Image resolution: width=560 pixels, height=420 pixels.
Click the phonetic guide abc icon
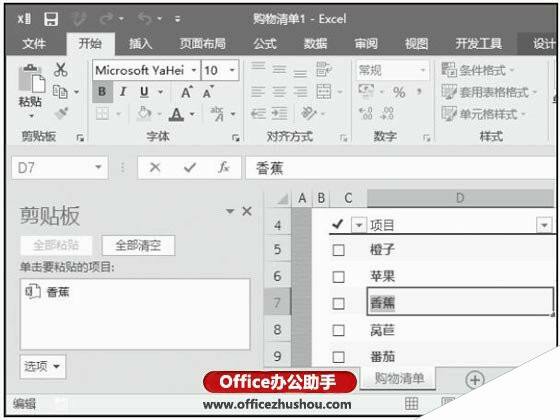tap(217, 114)
